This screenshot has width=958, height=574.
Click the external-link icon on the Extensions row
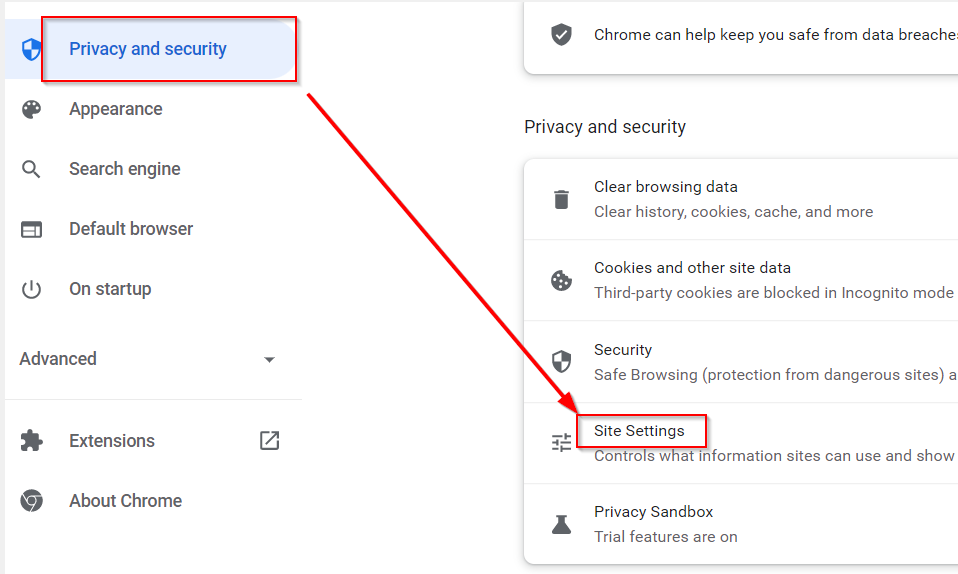coord(269,441)
